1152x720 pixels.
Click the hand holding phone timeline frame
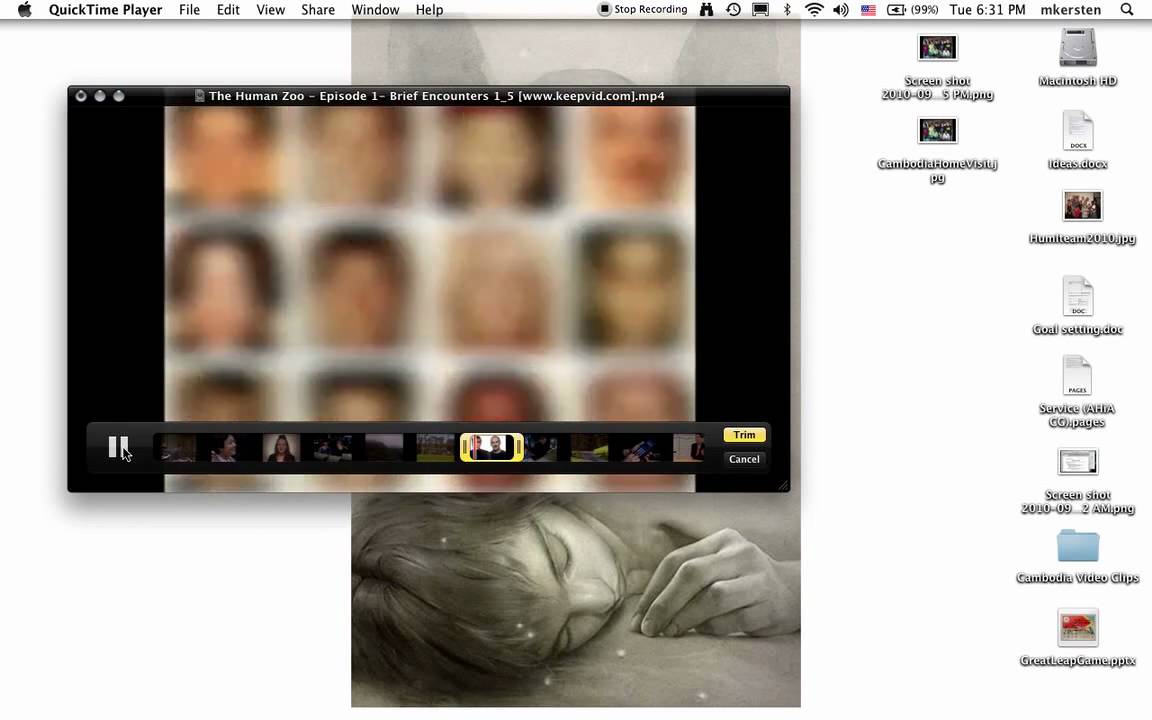pyautogui.click(x=640, y=447)
